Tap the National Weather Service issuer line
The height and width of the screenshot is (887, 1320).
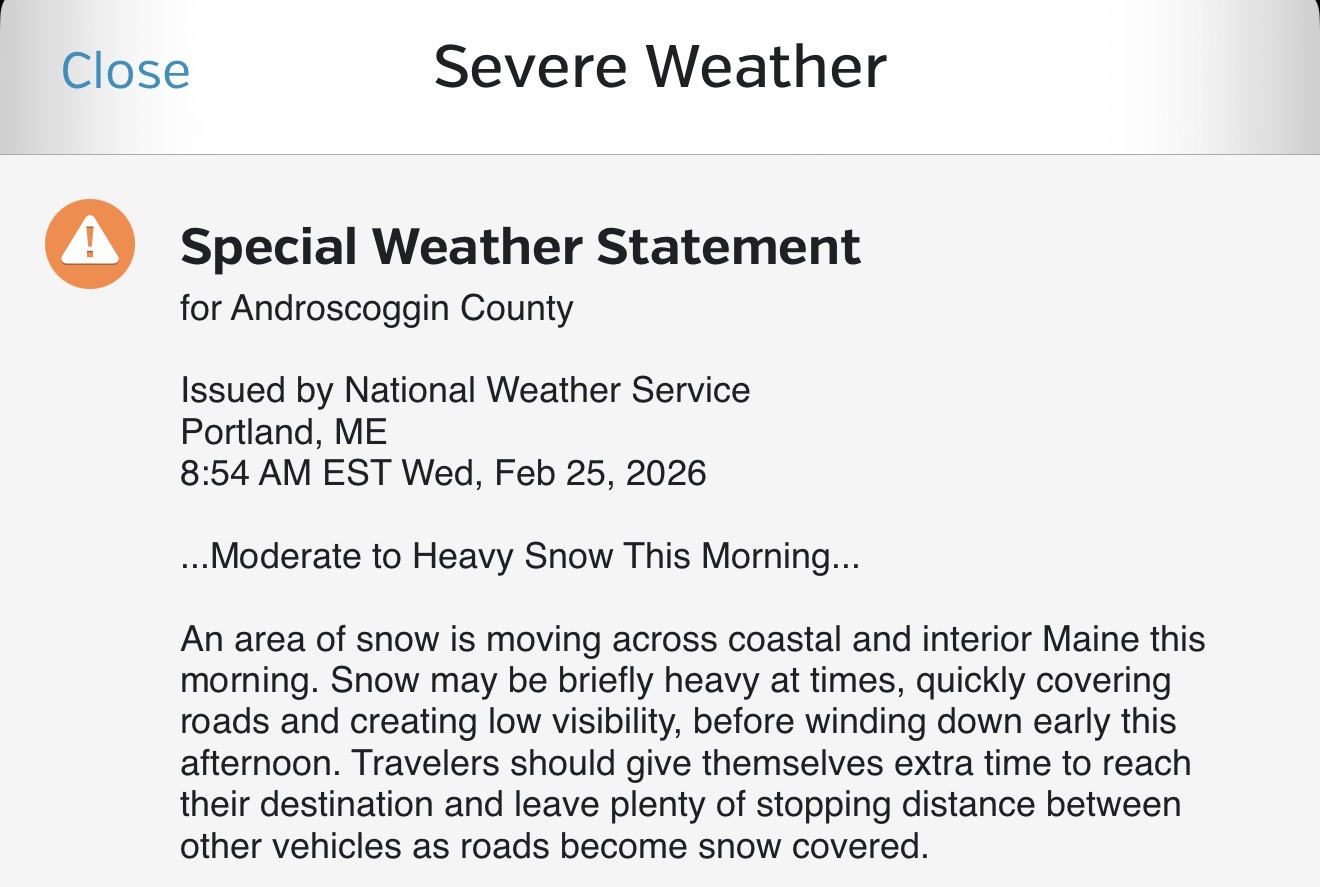(465, 390)
